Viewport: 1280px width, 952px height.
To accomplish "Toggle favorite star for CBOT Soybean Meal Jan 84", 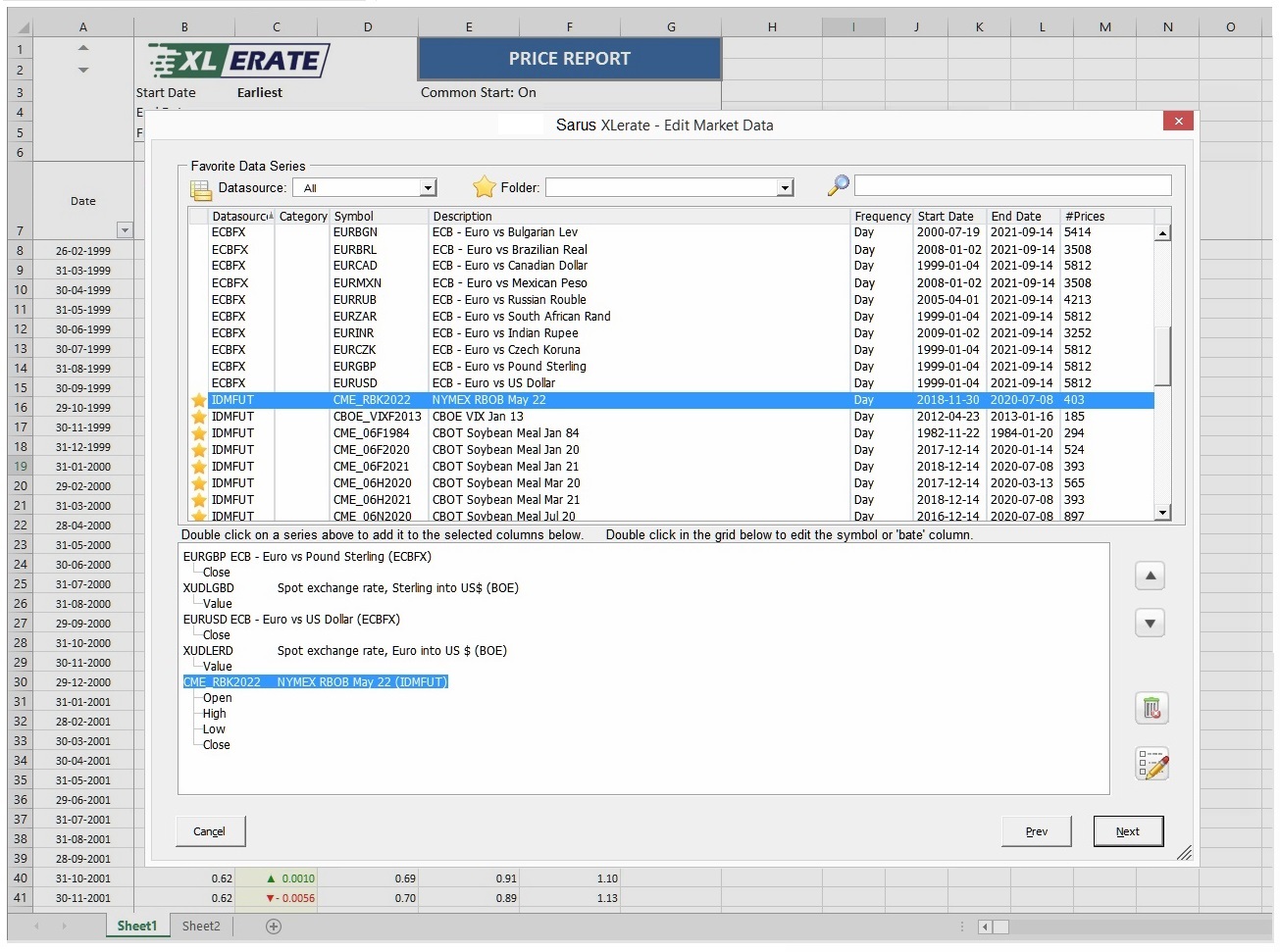I will click(199, 433).
